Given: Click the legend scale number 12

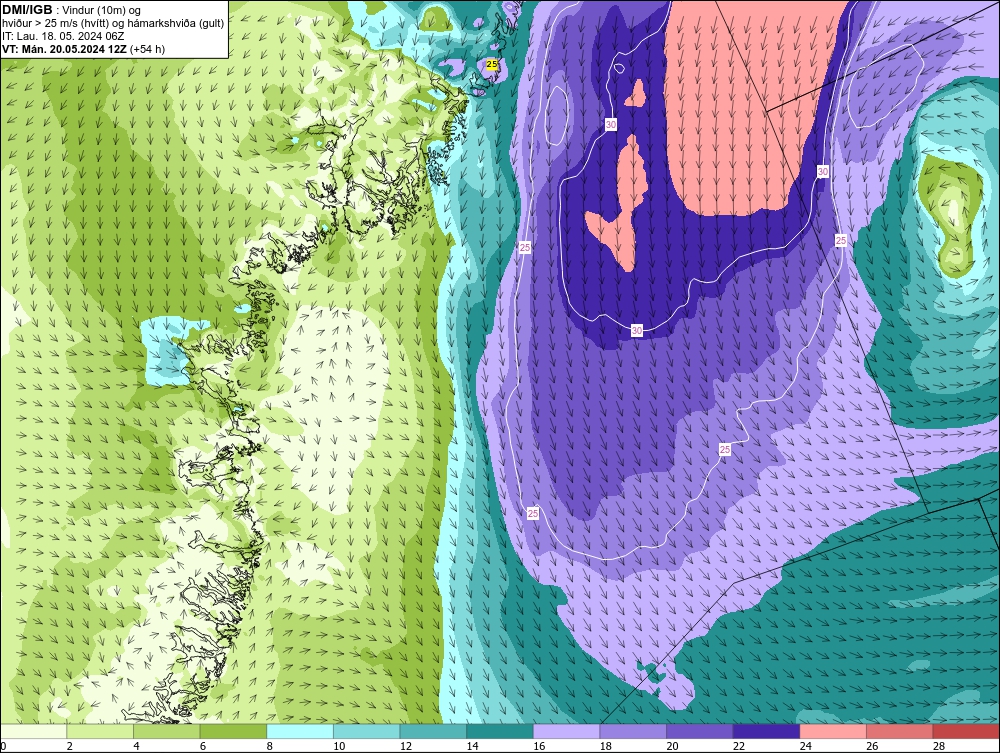Looking at the screenshot, I should click(x=406, y=746).
